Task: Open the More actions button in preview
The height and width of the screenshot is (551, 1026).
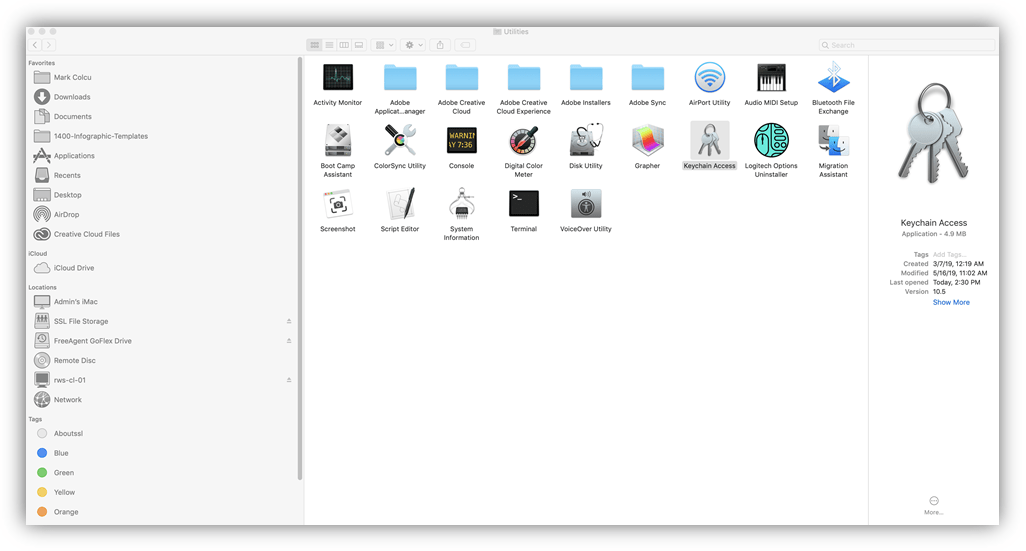Action: click(x=934, y=505)
